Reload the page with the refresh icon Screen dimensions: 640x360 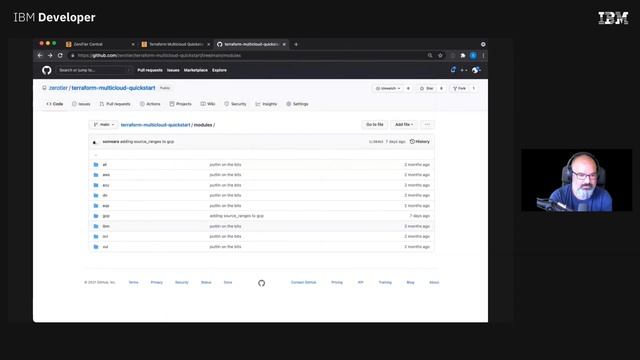pyautogui.click(x=60, y=56)
